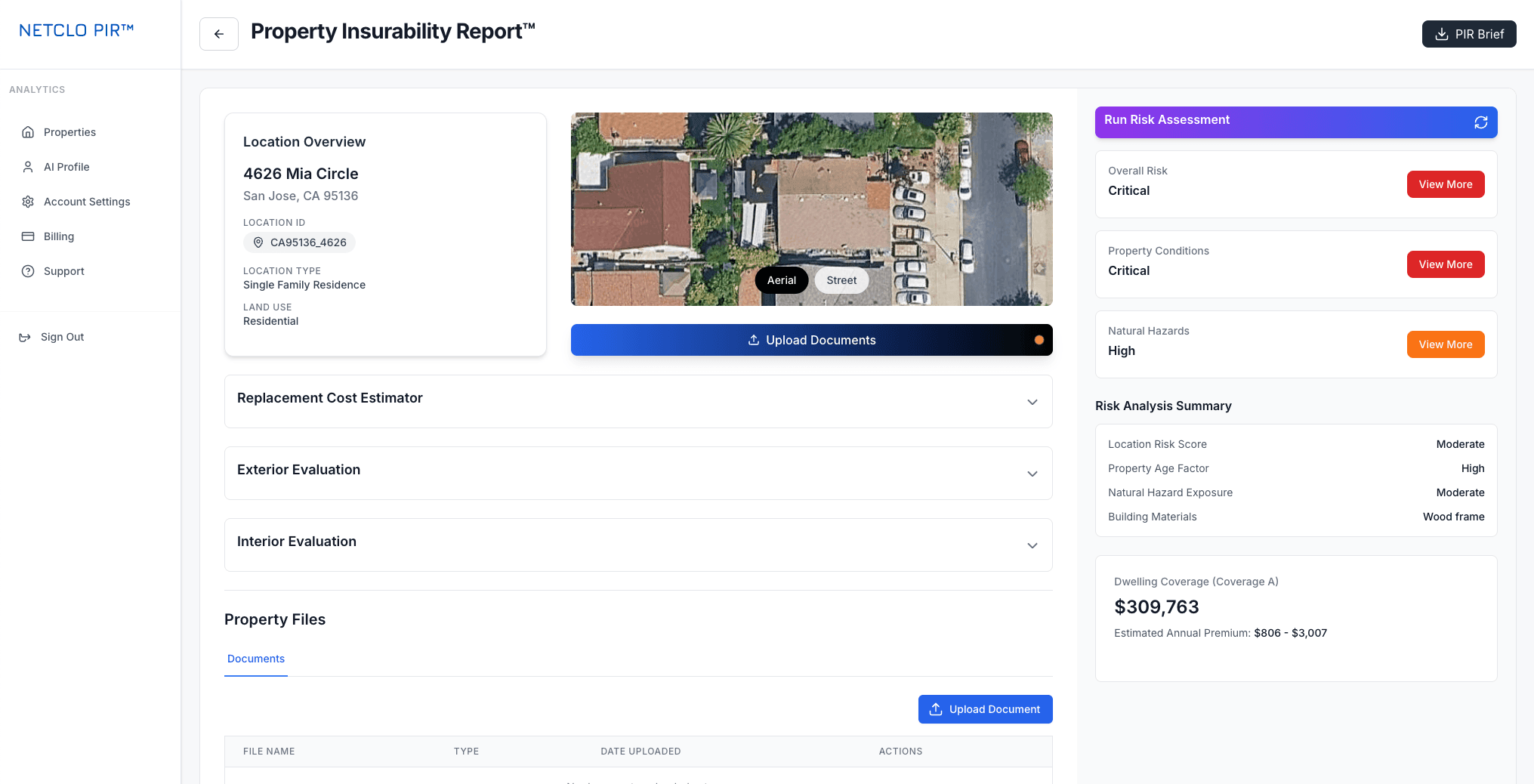Screen dimensions: 1534x784
Task: Select the Properties icon in the sidebar
Action: click(x=28, y=131)
